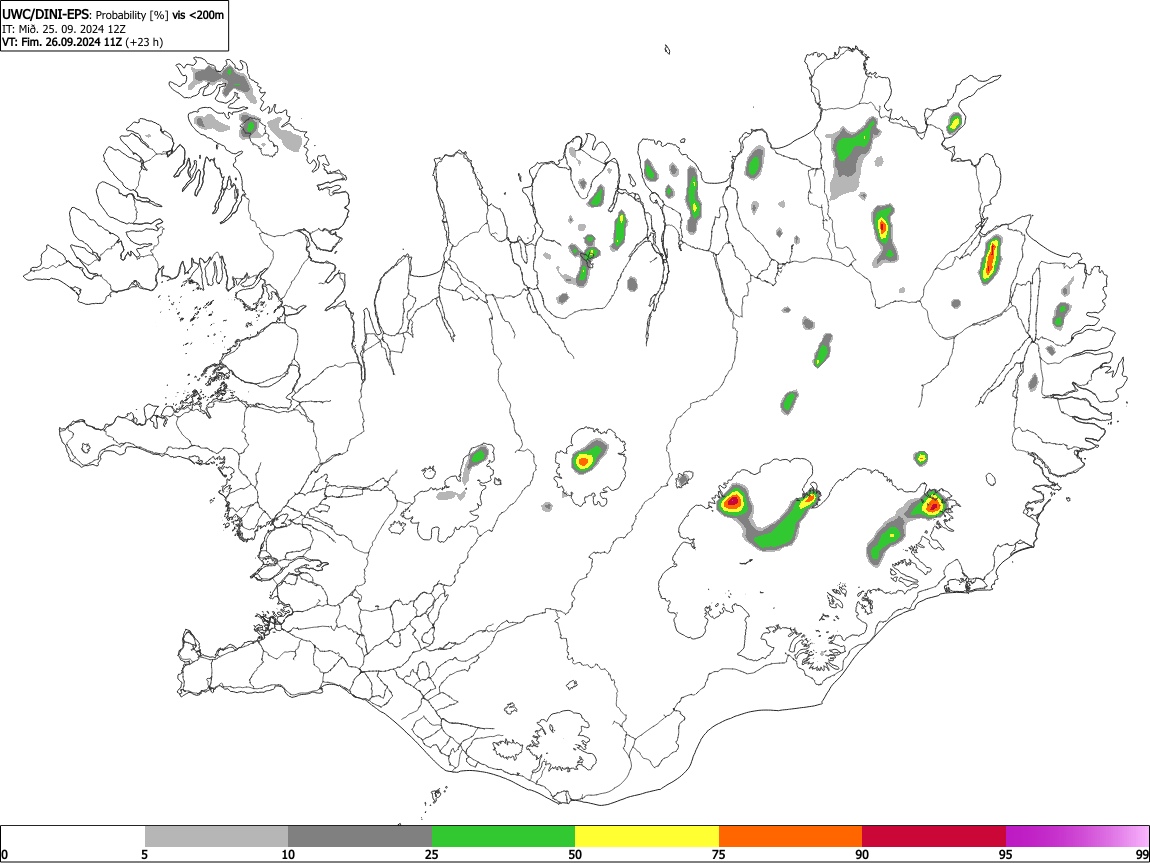Click the '(+23 h)' forecast offset text
Screen dimensions: 1150x863
coord(144,42)
